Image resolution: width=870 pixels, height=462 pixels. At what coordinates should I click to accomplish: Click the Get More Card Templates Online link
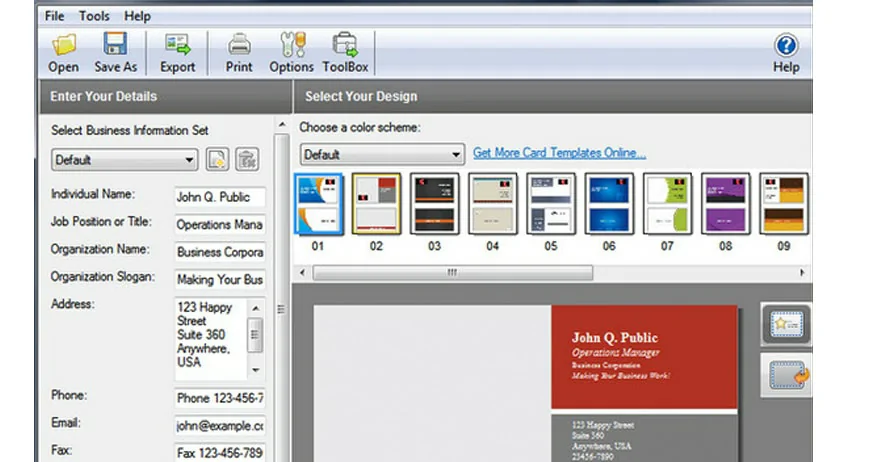click(x=559, y=153)
